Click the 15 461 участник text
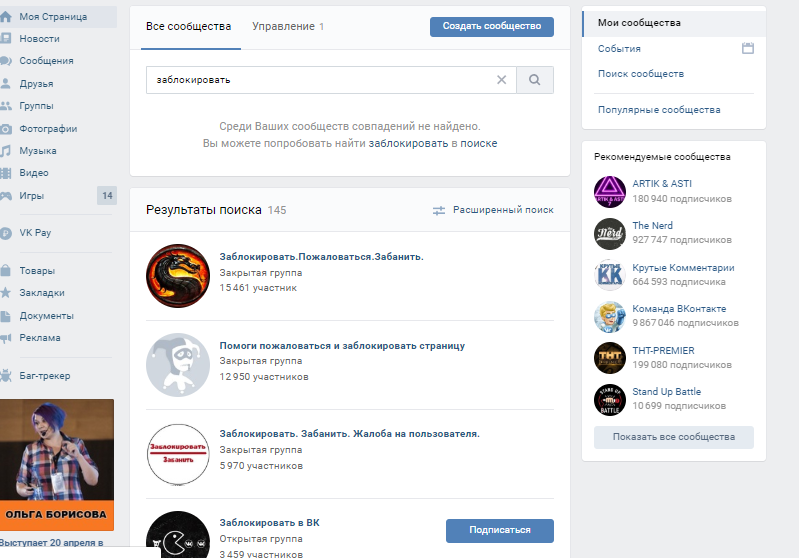Image resolution: width=799 pixels, height=558 pixels. (x=258, y=288)
